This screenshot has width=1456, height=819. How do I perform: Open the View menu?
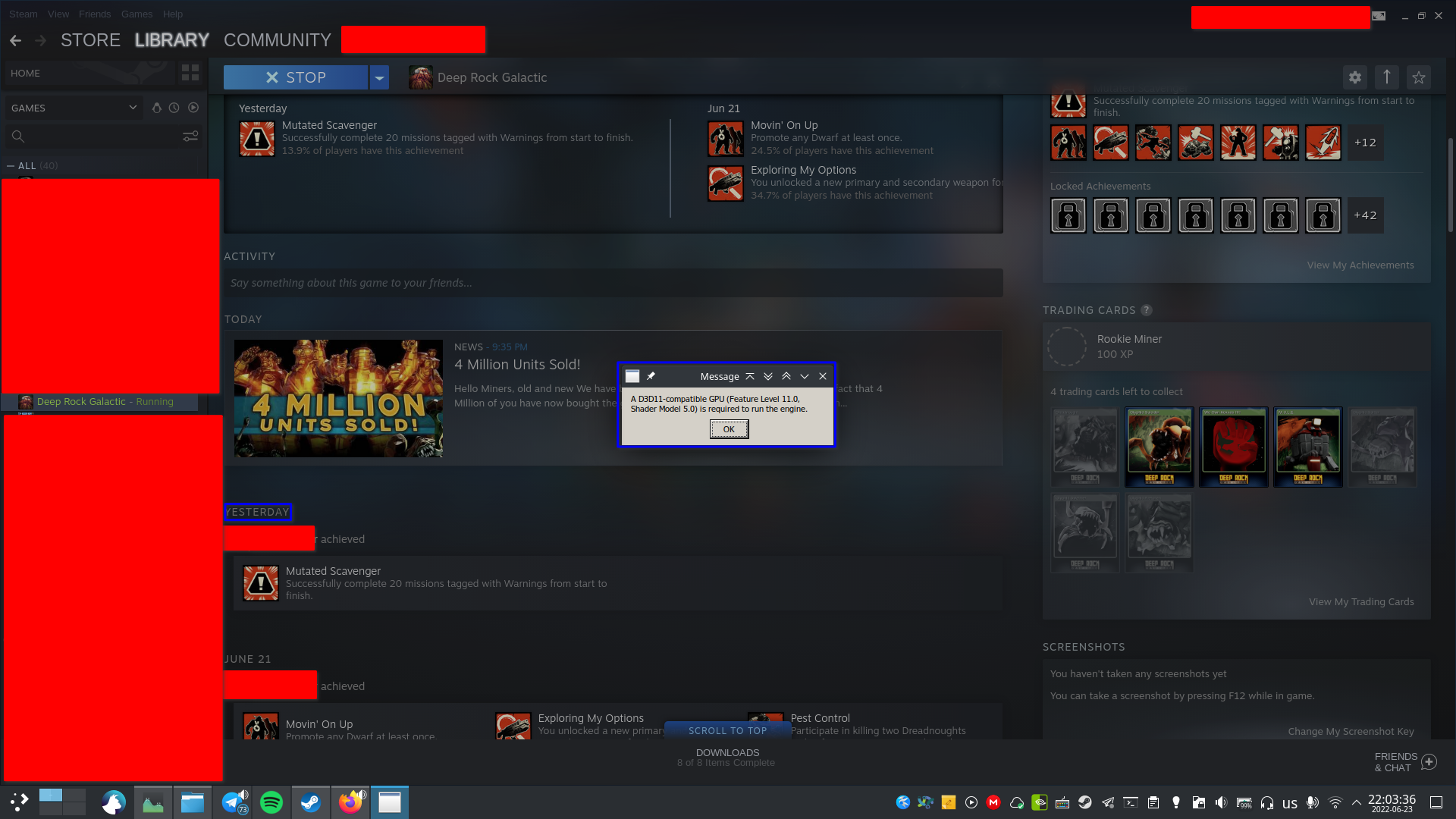(x=58, y=14)
